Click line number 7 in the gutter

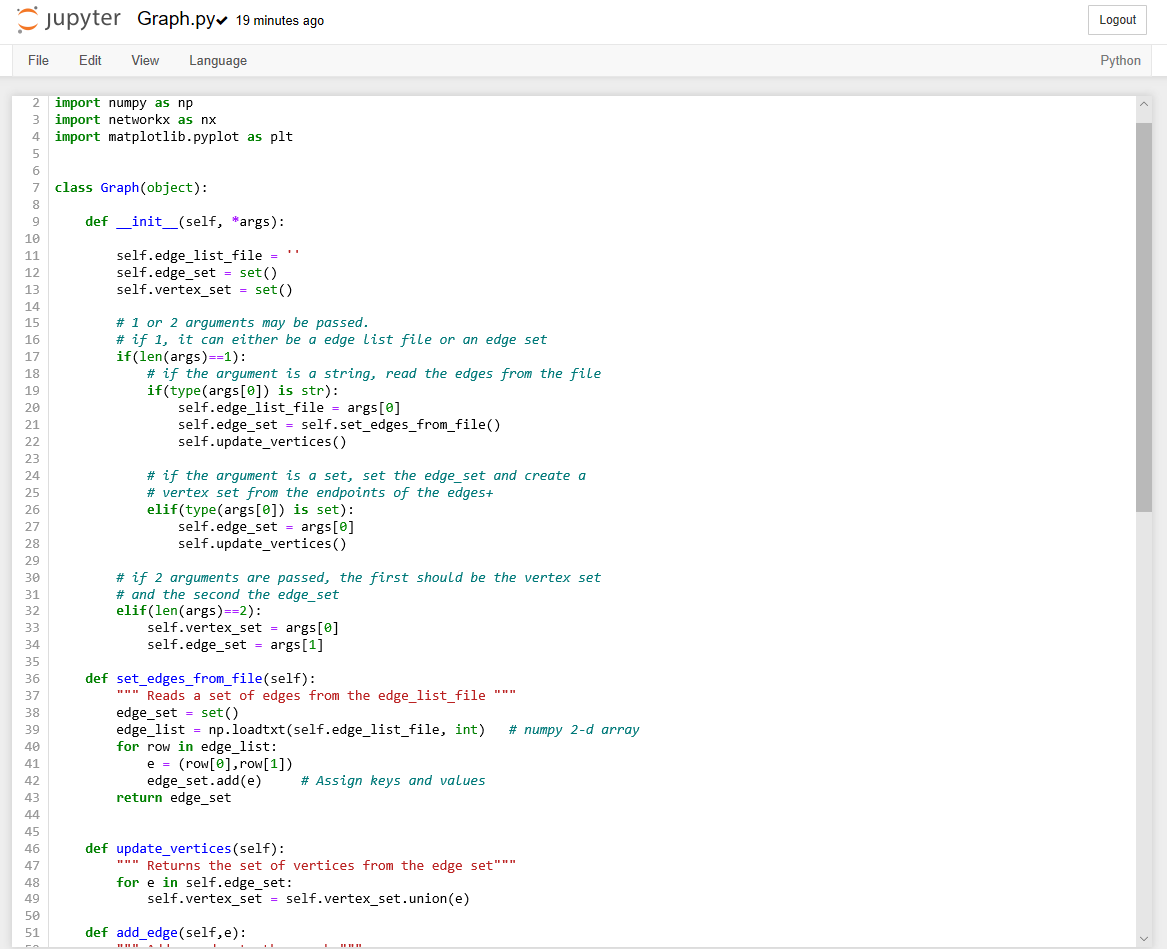[x=36, y=188]
